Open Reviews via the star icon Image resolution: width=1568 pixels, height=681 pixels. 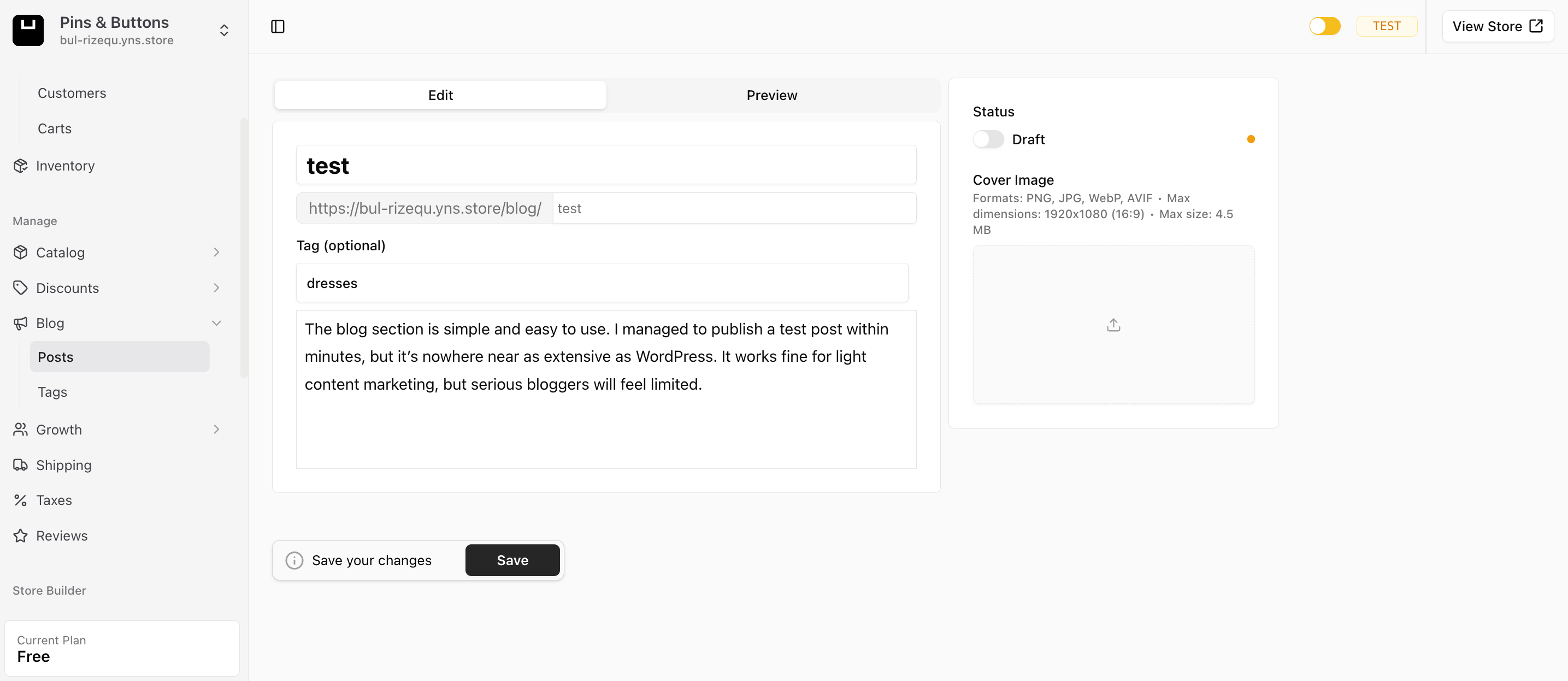(x=21, y=536)
